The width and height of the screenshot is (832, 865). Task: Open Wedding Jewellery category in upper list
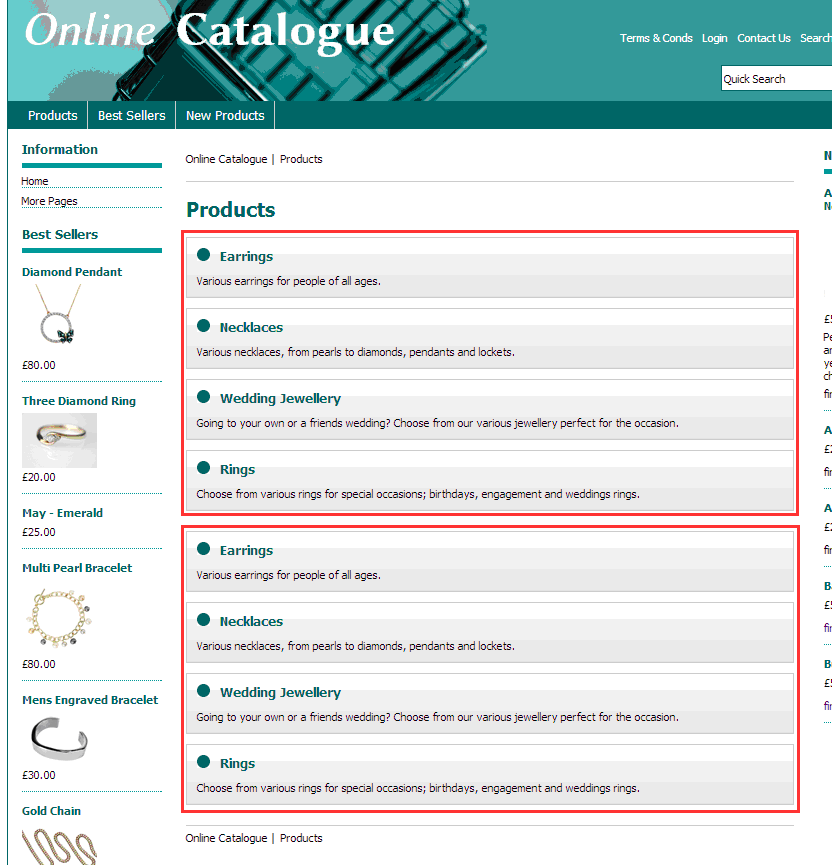280,398
